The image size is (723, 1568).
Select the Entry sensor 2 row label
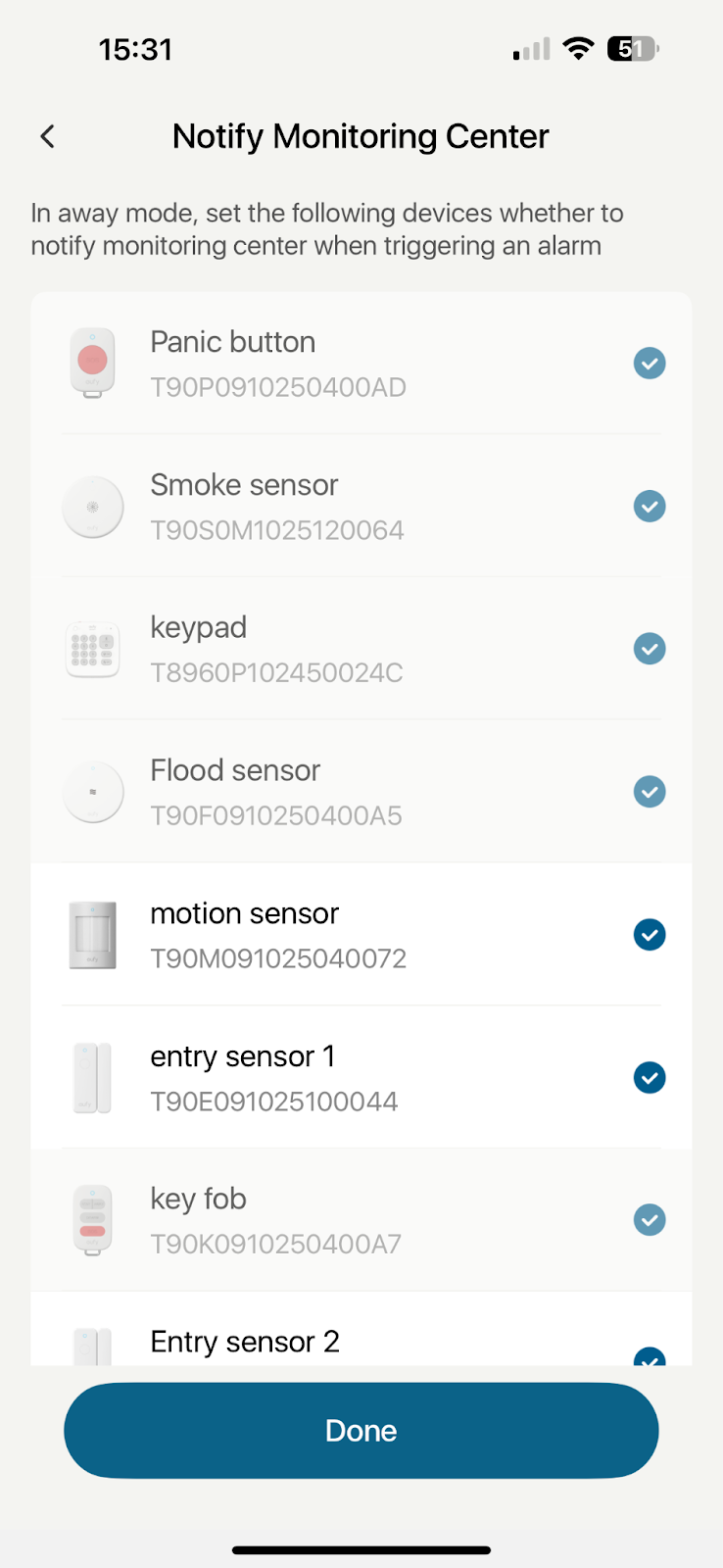pos(245,1342)
